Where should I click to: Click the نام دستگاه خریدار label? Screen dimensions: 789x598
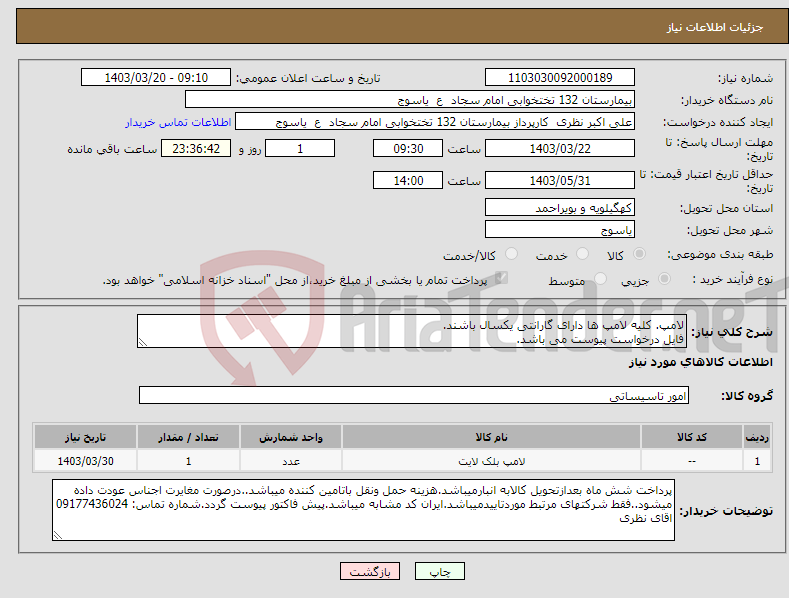727,100
